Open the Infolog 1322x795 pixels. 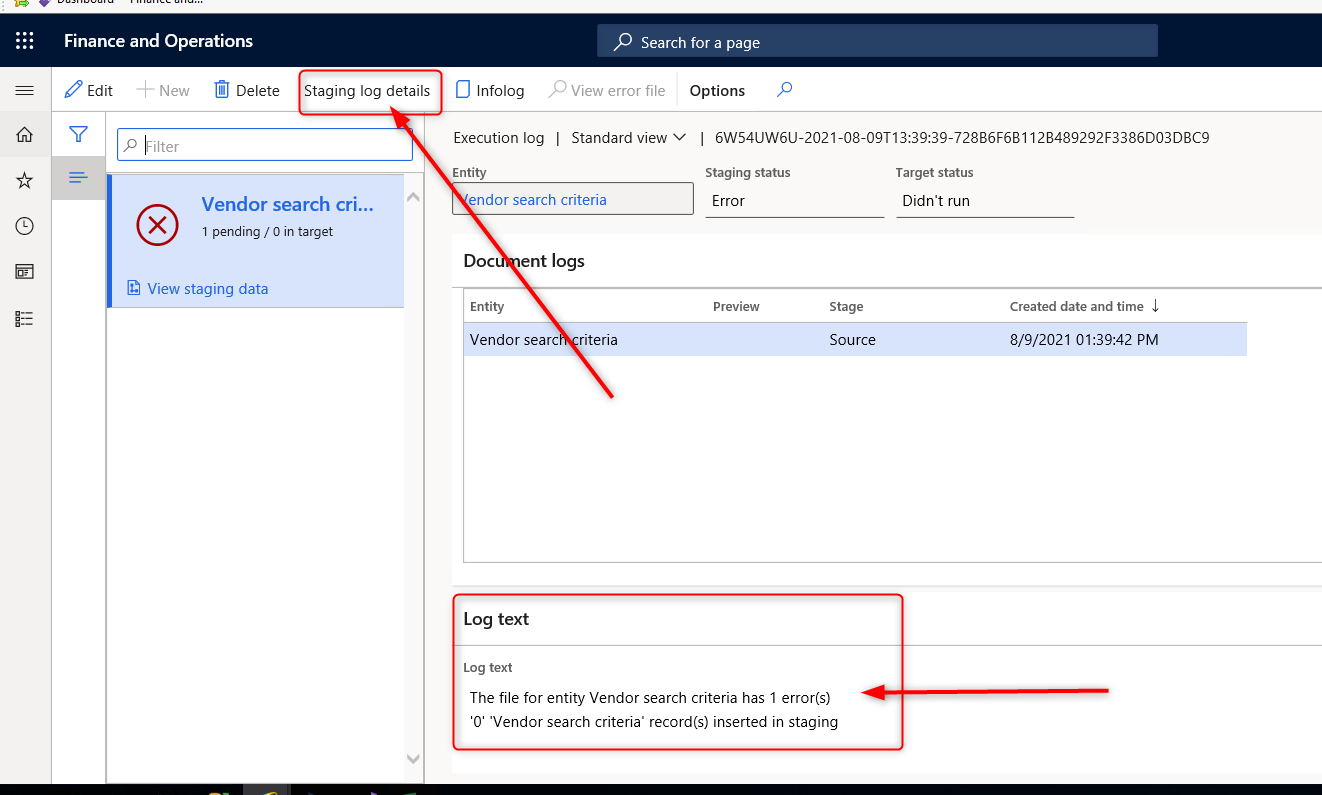click(489, 90)
